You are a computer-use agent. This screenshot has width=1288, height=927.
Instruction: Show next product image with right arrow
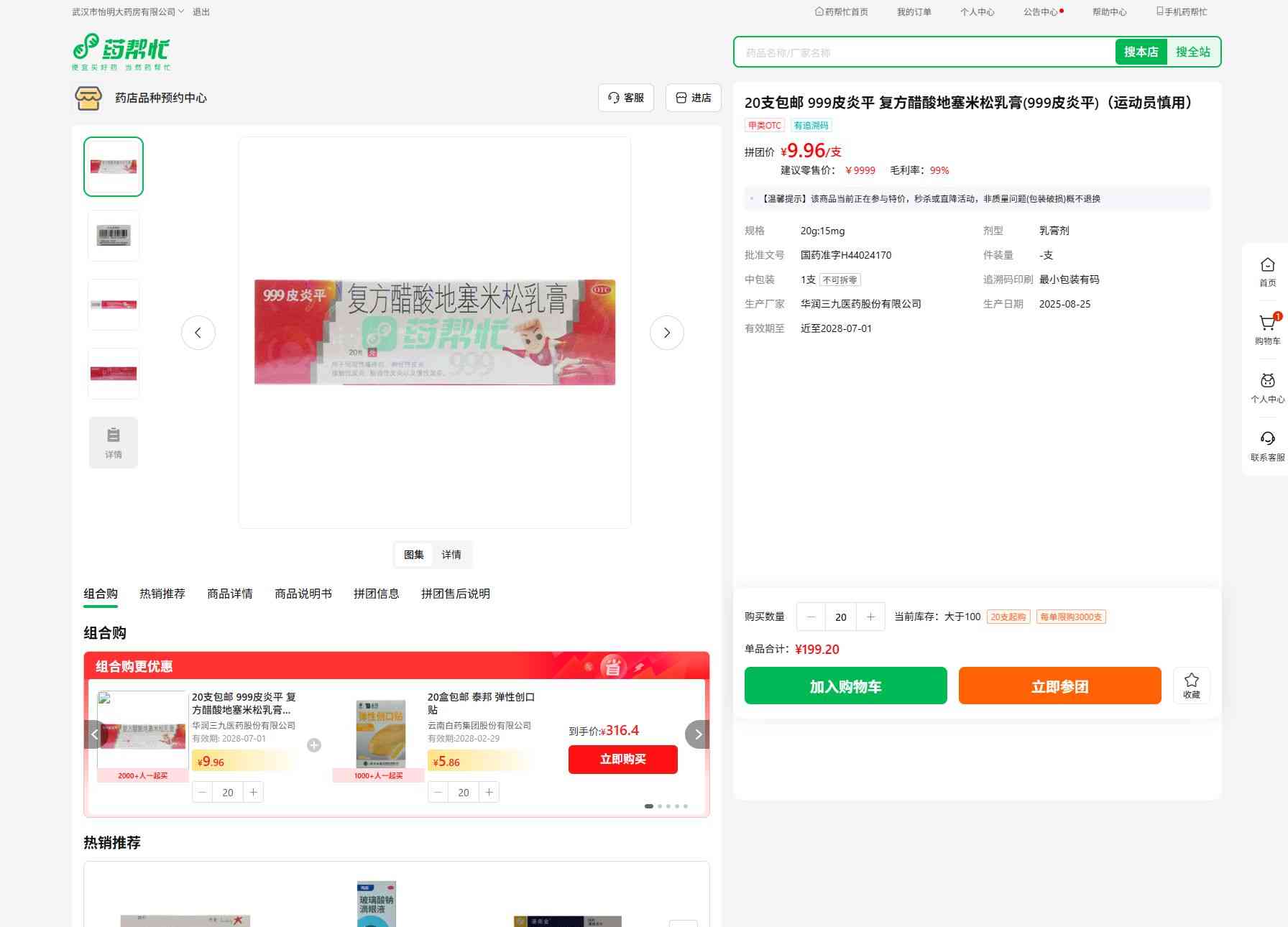(666, 333)
